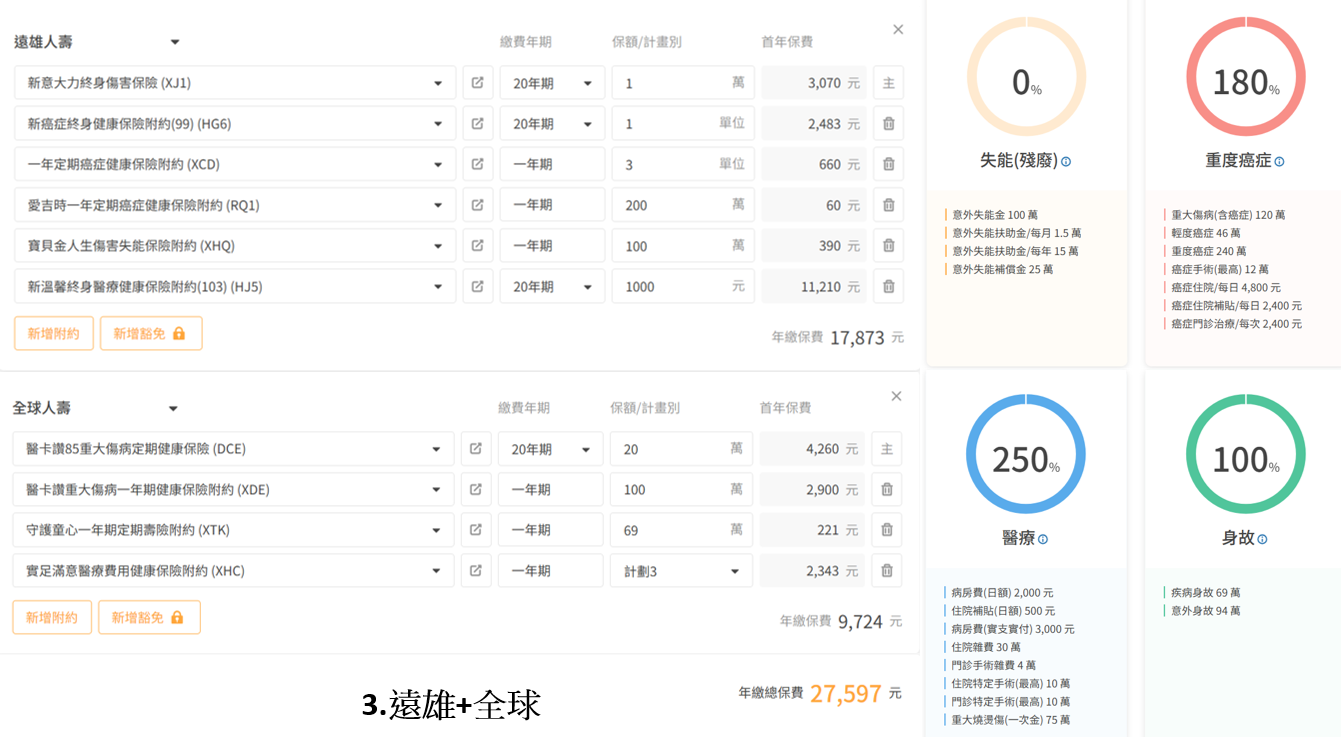
Task: Open external link for 醫卡讚重大傷病一年期 (XDE)
Action: (x=476, y=490)
